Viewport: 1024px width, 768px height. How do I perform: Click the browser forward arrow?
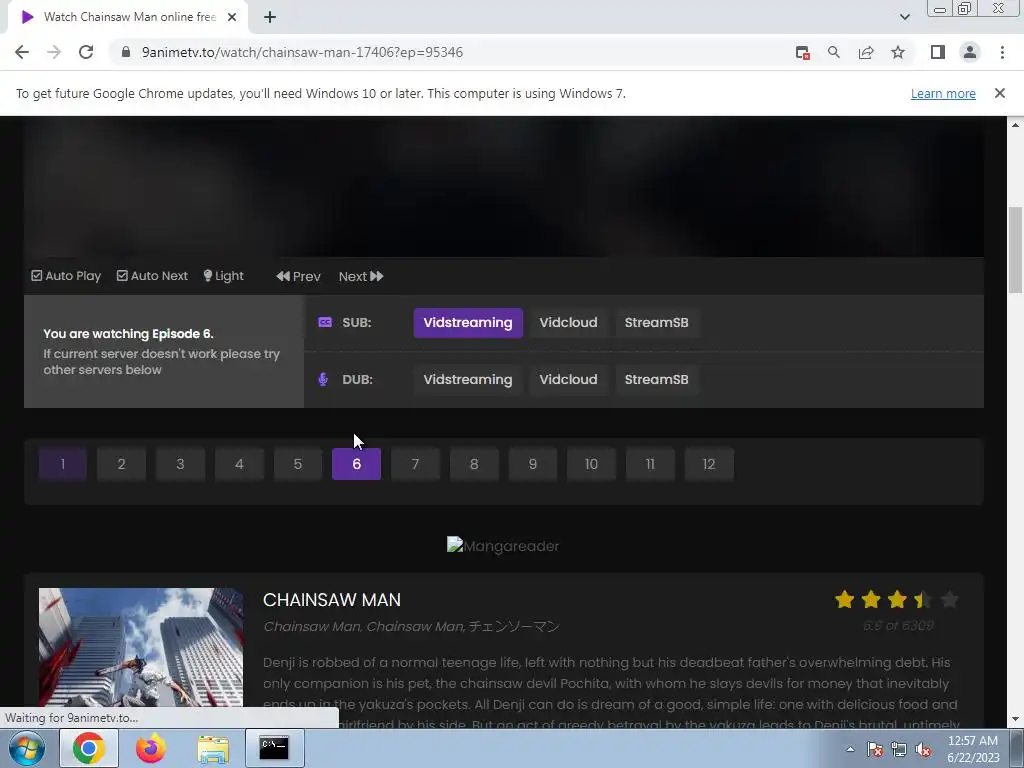tap(54, 52)
